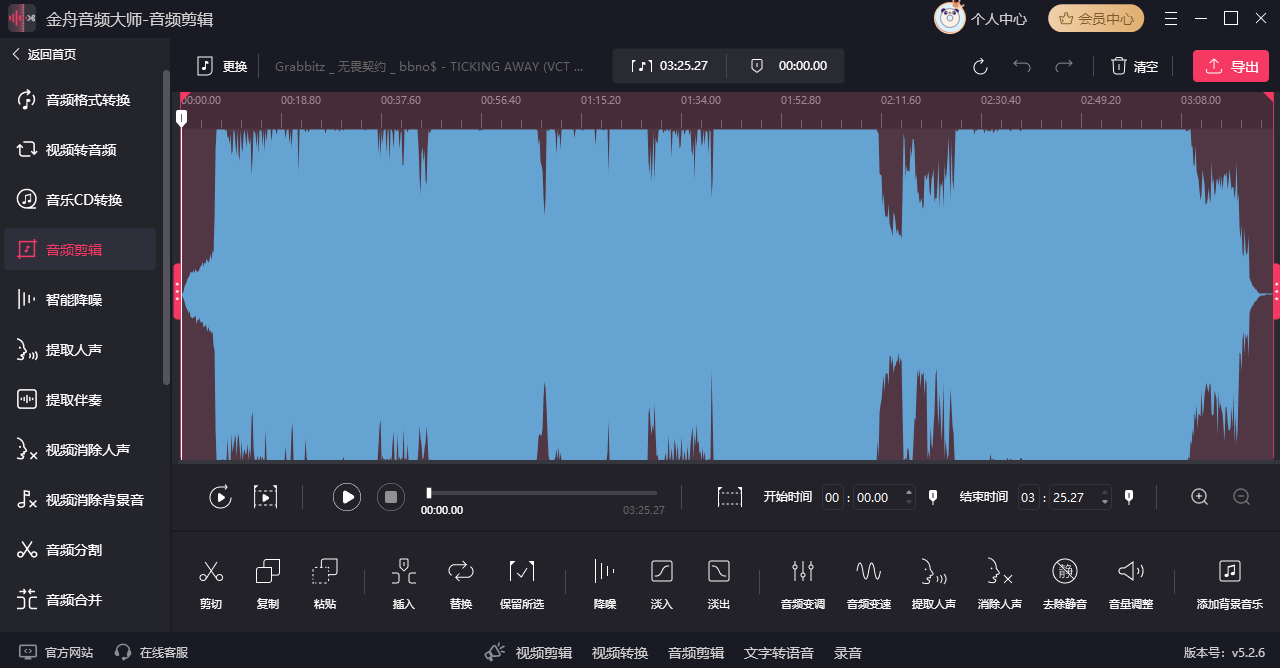Image resolution: width=1280 pixels, height=668 pixels.
Task: Click the undo arrow icon
Action: (1022, 66)
